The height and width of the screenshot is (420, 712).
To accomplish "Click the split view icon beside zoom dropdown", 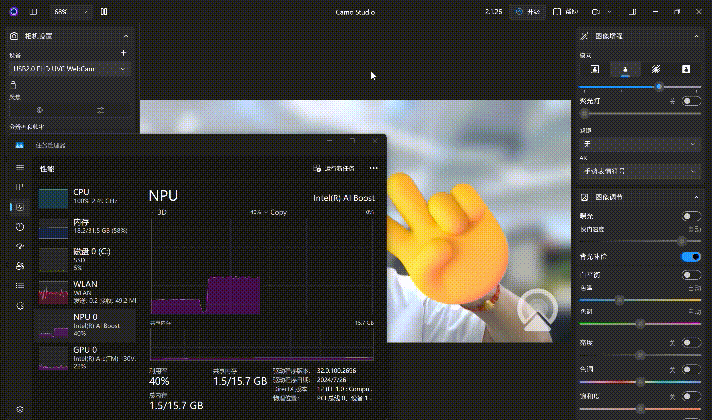I will (x=105, y=12).
